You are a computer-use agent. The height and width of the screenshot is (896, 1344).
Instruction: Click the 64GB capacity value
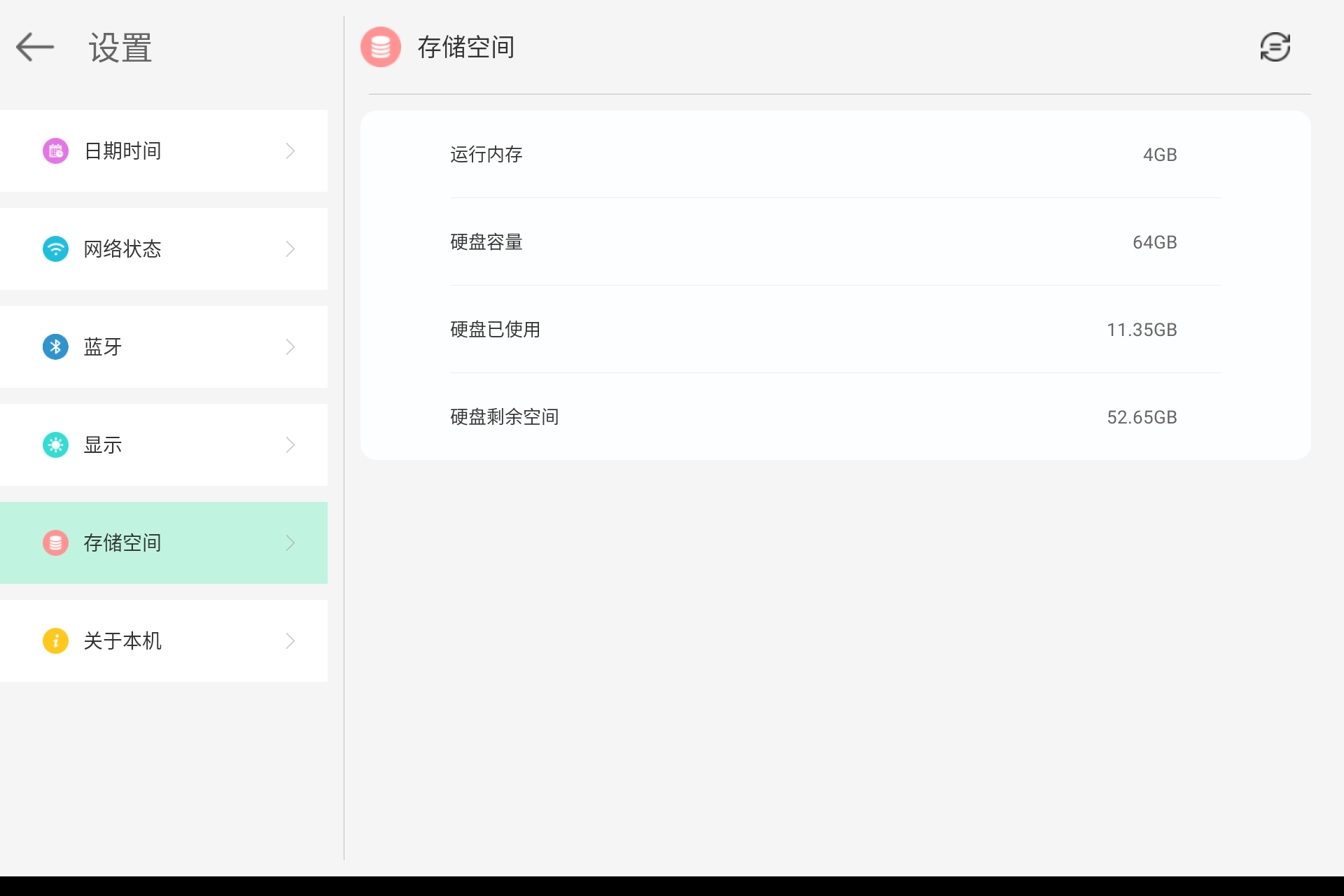(x=1155, y=242)
